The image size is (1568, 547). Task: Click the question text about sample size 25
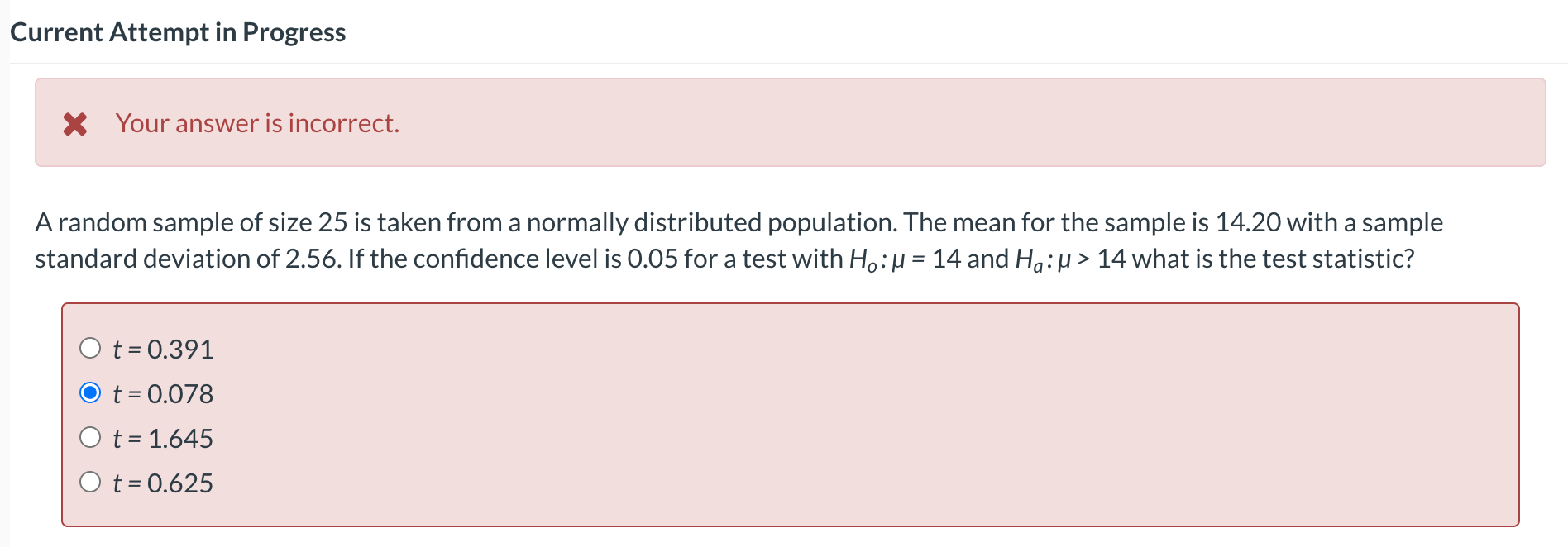coord(331,221)
